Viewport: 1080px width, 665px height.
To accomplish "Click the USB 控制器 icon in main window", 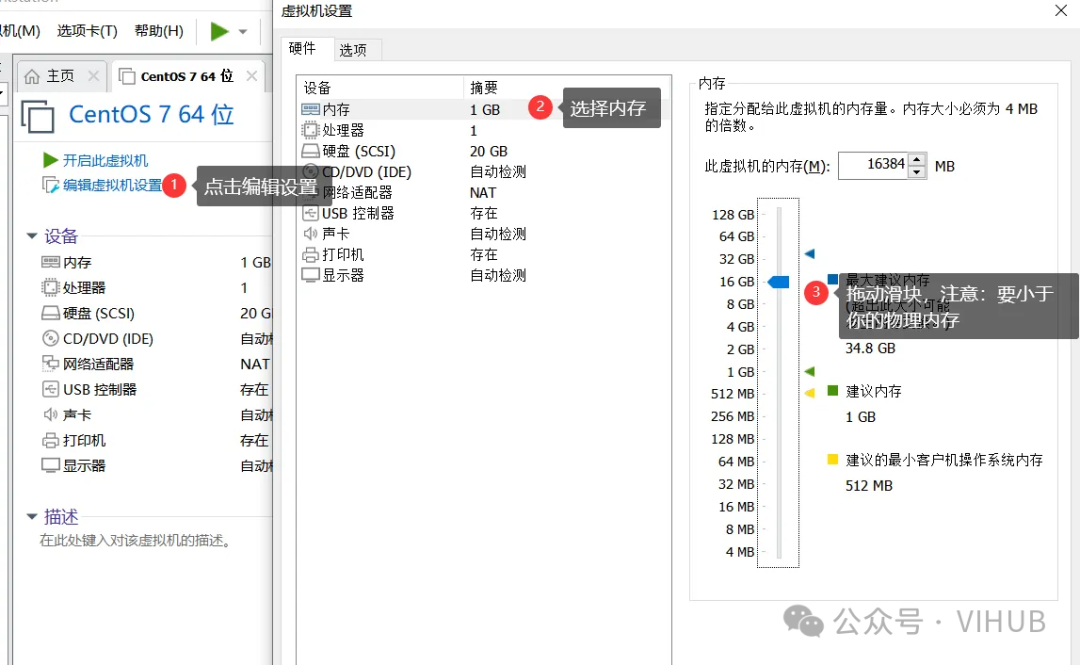I will (50, 389).
